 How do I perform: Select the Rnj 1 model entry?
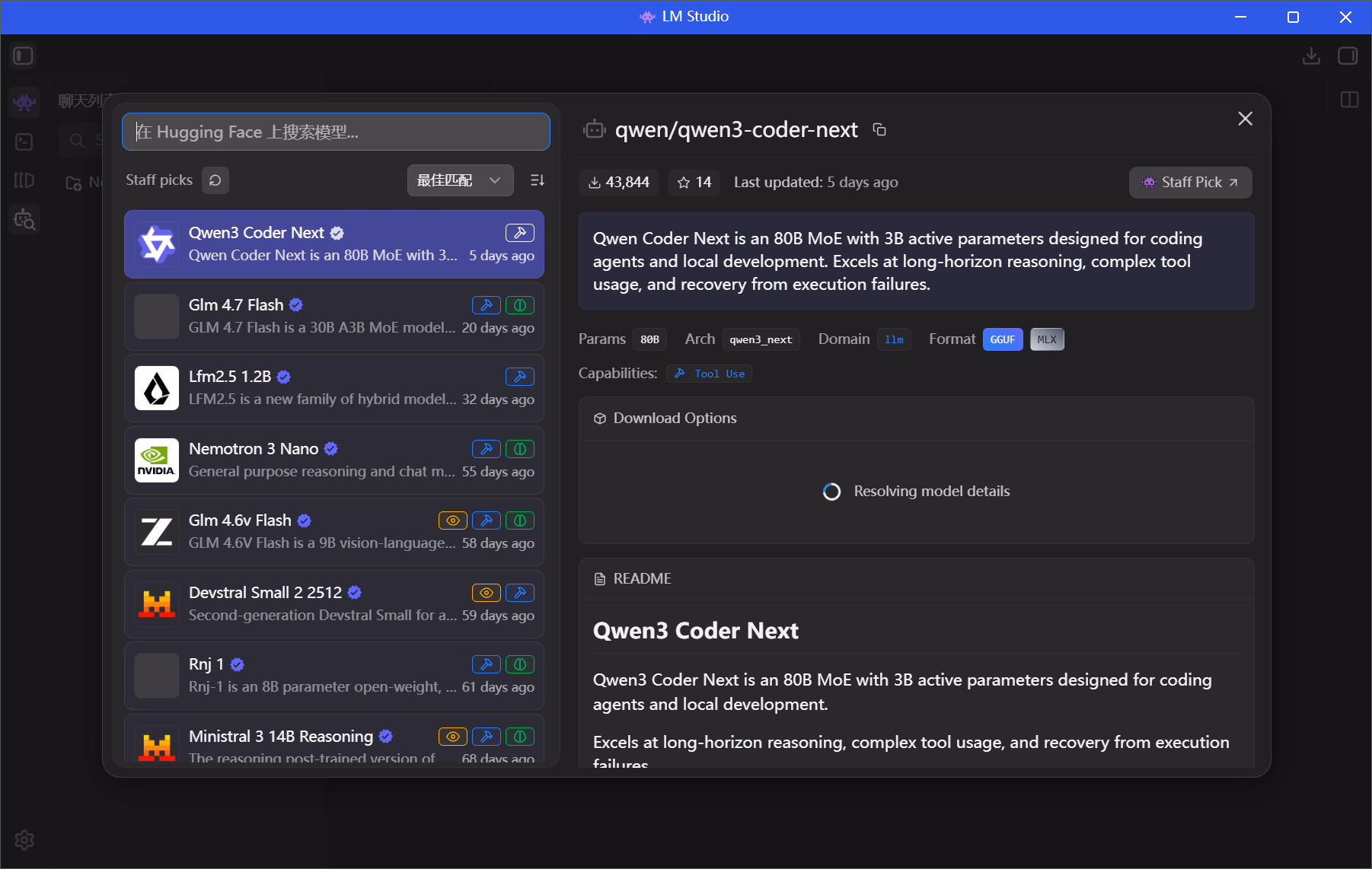click(x=334, y=676)
